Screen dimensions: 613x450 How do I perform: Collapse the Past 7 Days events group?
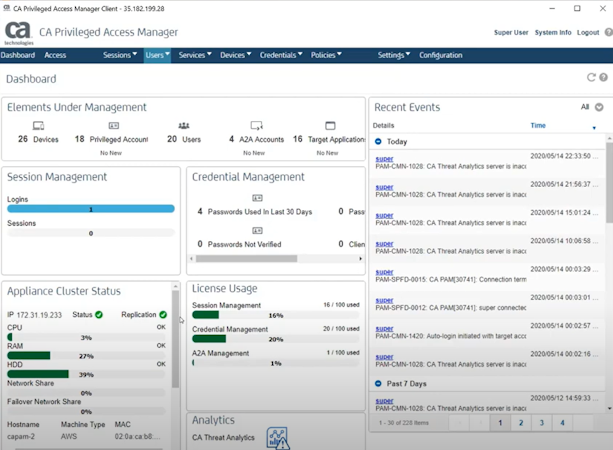(378, 384)
